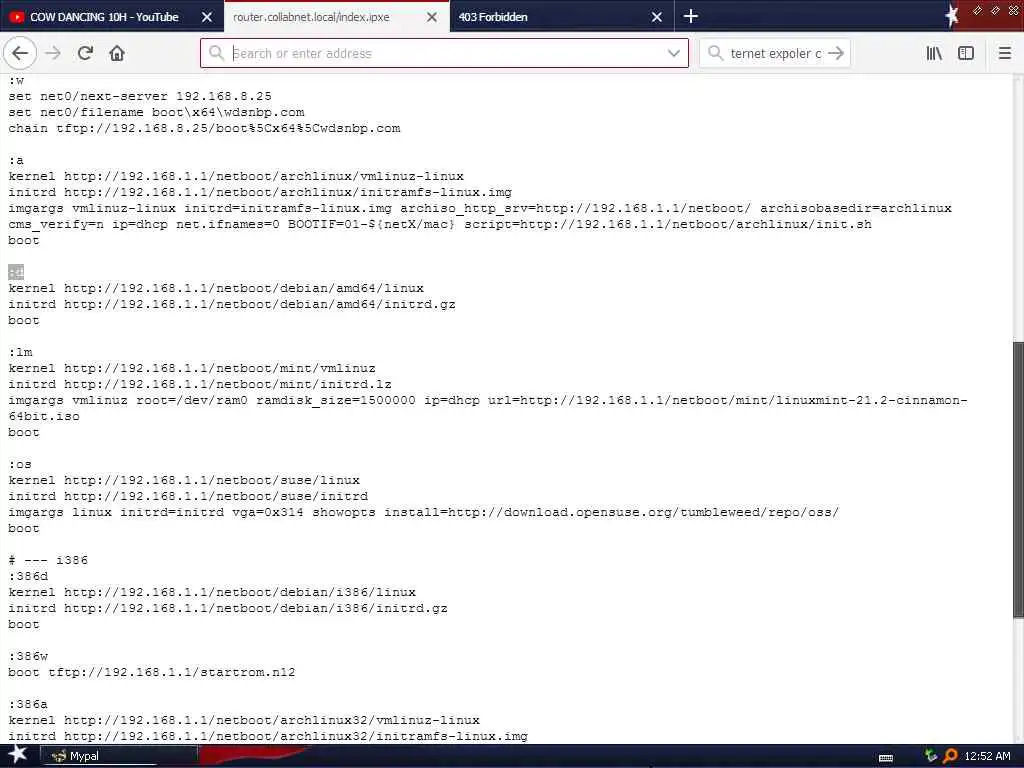Click the 'set net0/next-server 192.168.8.25' line
This screenshot has width=1024, height=768.
coord(140,96)
